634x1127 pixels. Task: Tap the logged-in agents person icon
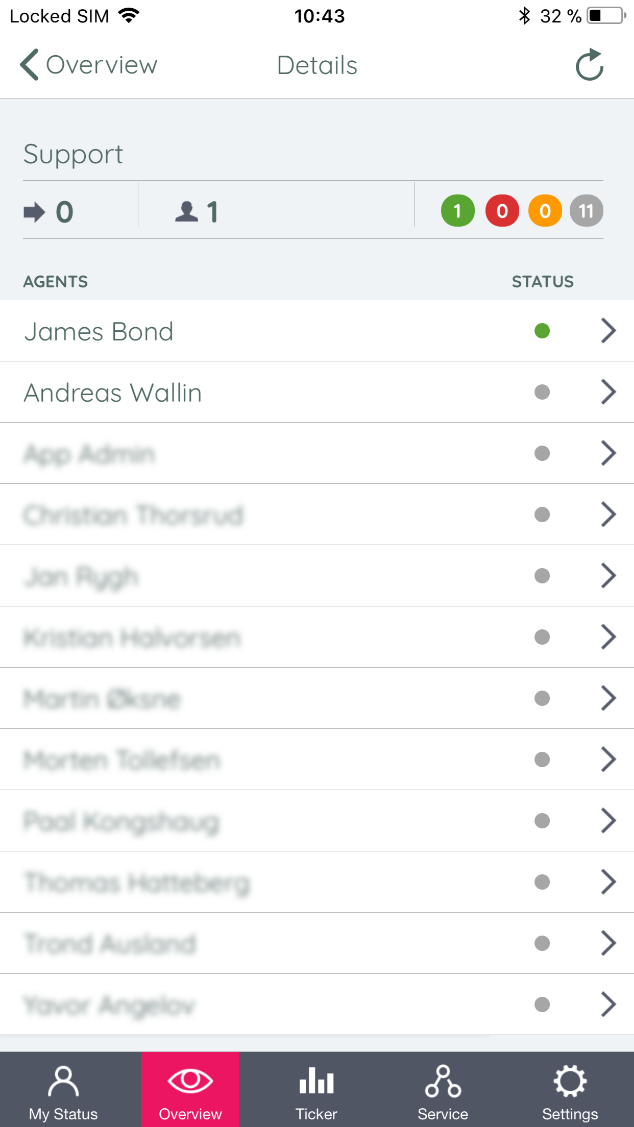186,212
